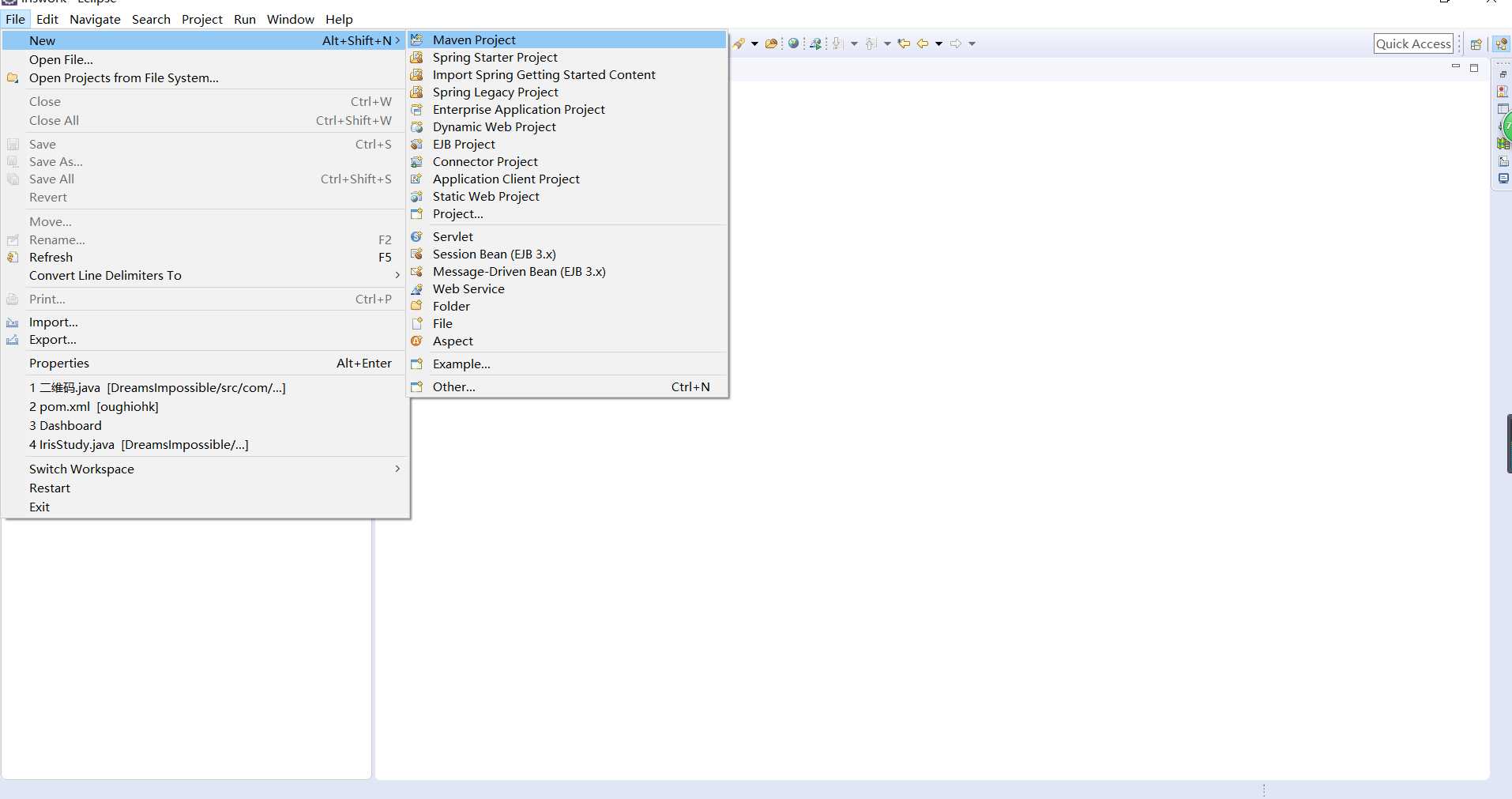Viewport: 1512px width, 799px height.
Task: Open the Window menu
Action: tap(290, 19)
